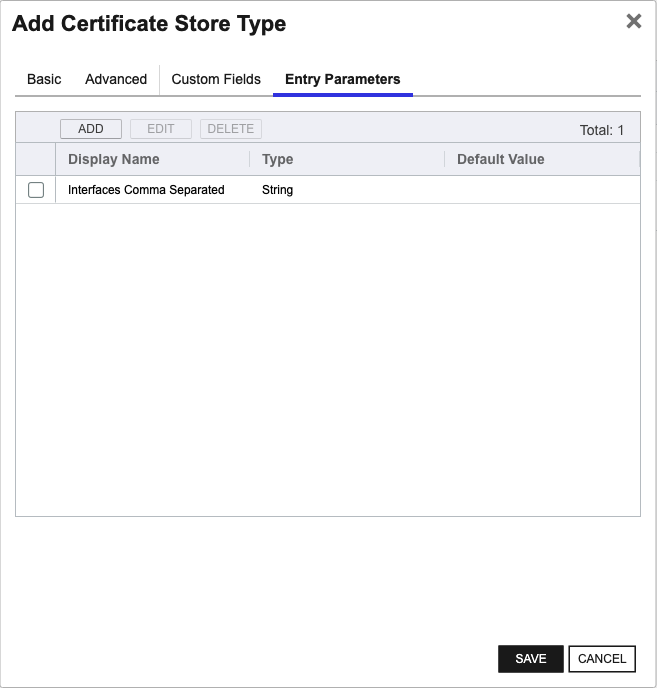Click the EDIT button
Screen dimensions: 657x688
coord(161,129)
